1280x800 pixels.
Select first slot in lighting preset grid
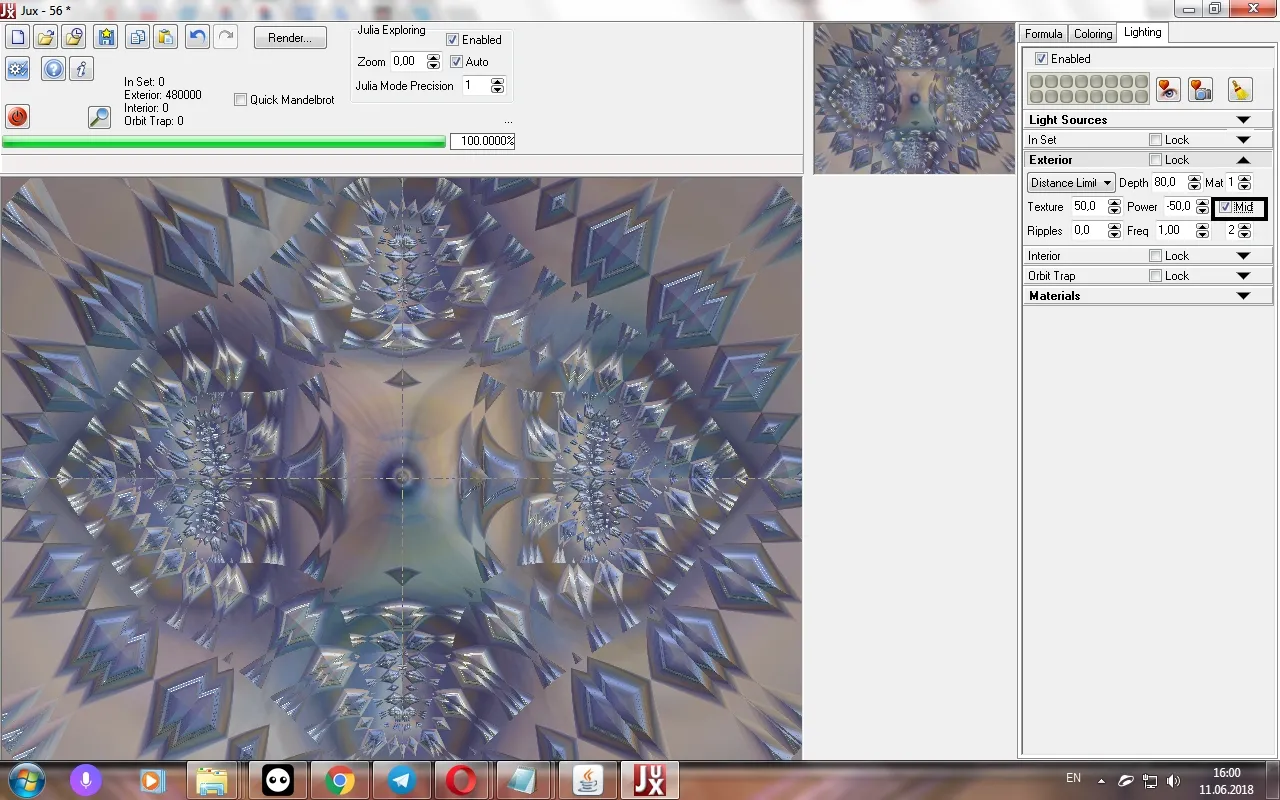(1037, 82)
